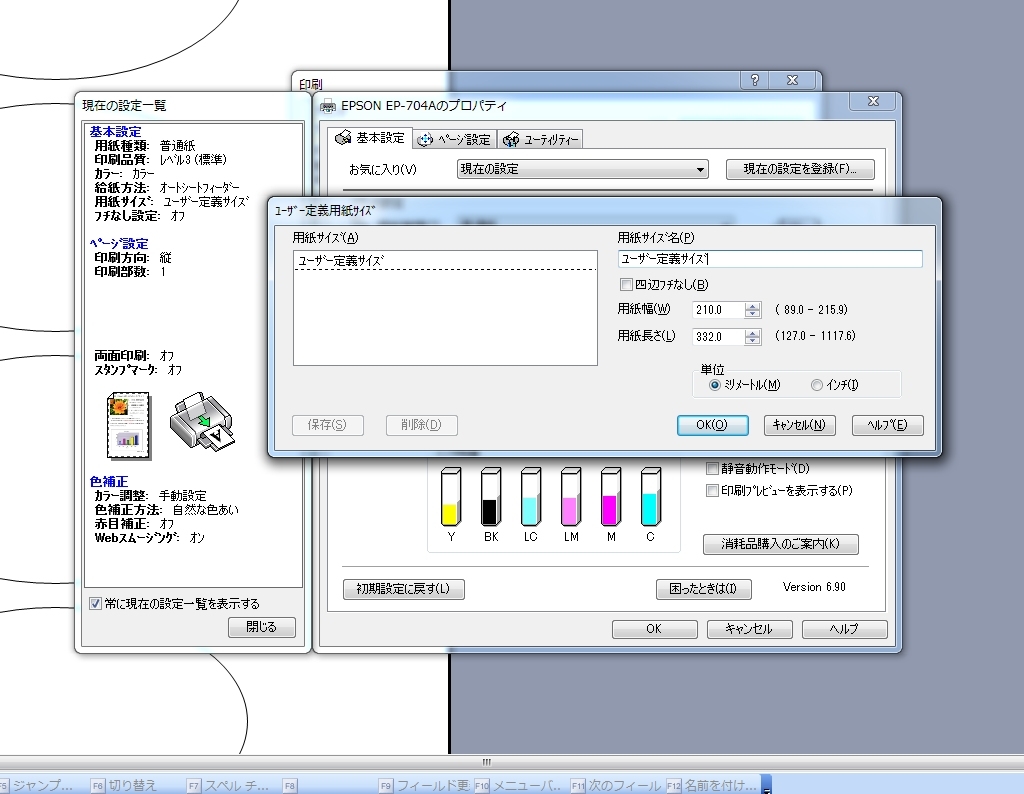Image resolution: width=1024 pixels, height=794 pixels.
Task: Click the magenta M ink indicator
Action: (611, 496)
